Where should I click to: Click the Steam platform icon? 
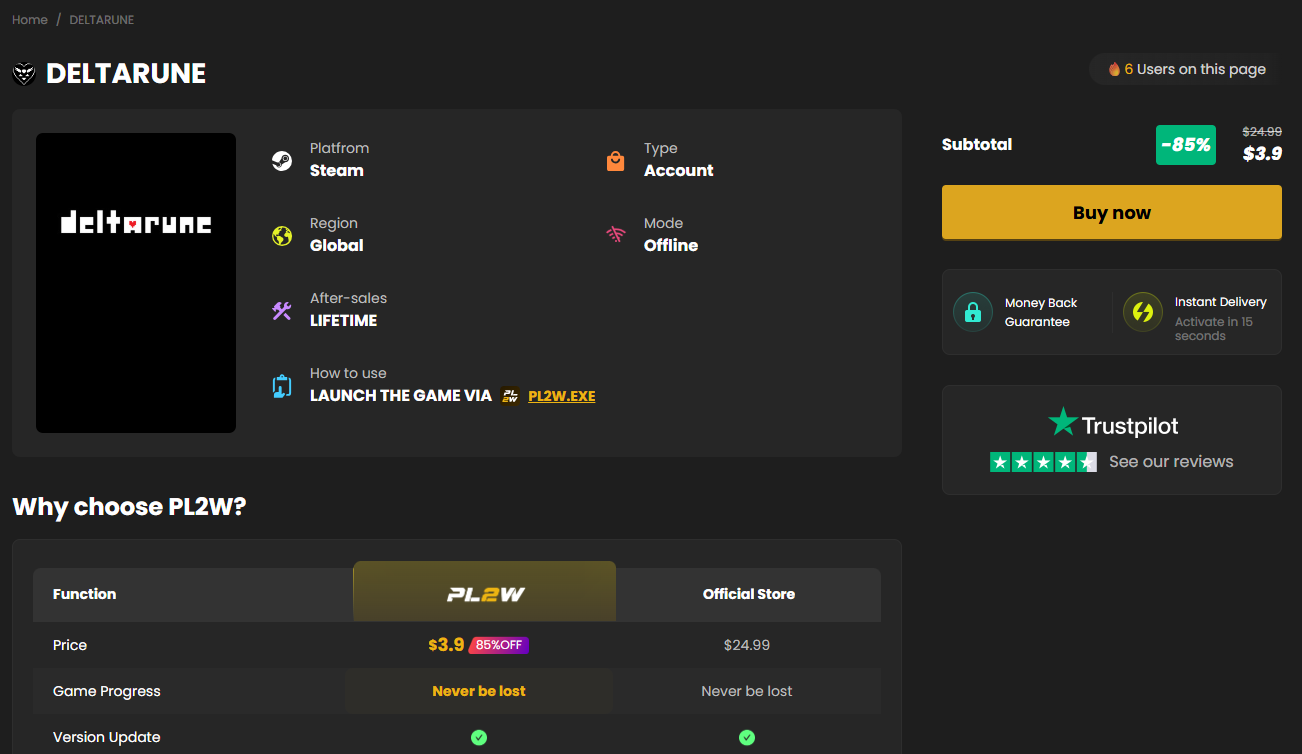(x=282, y=161)
